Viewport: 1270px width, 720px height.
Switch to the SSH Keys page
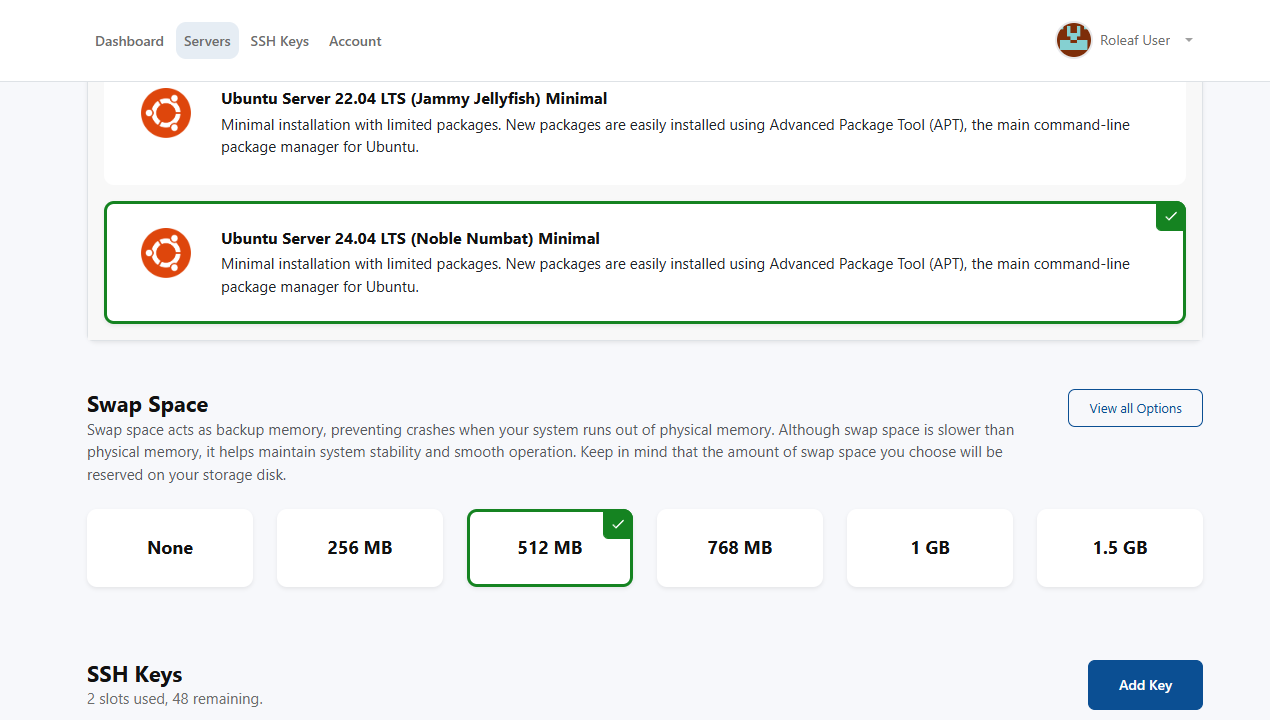279,41
